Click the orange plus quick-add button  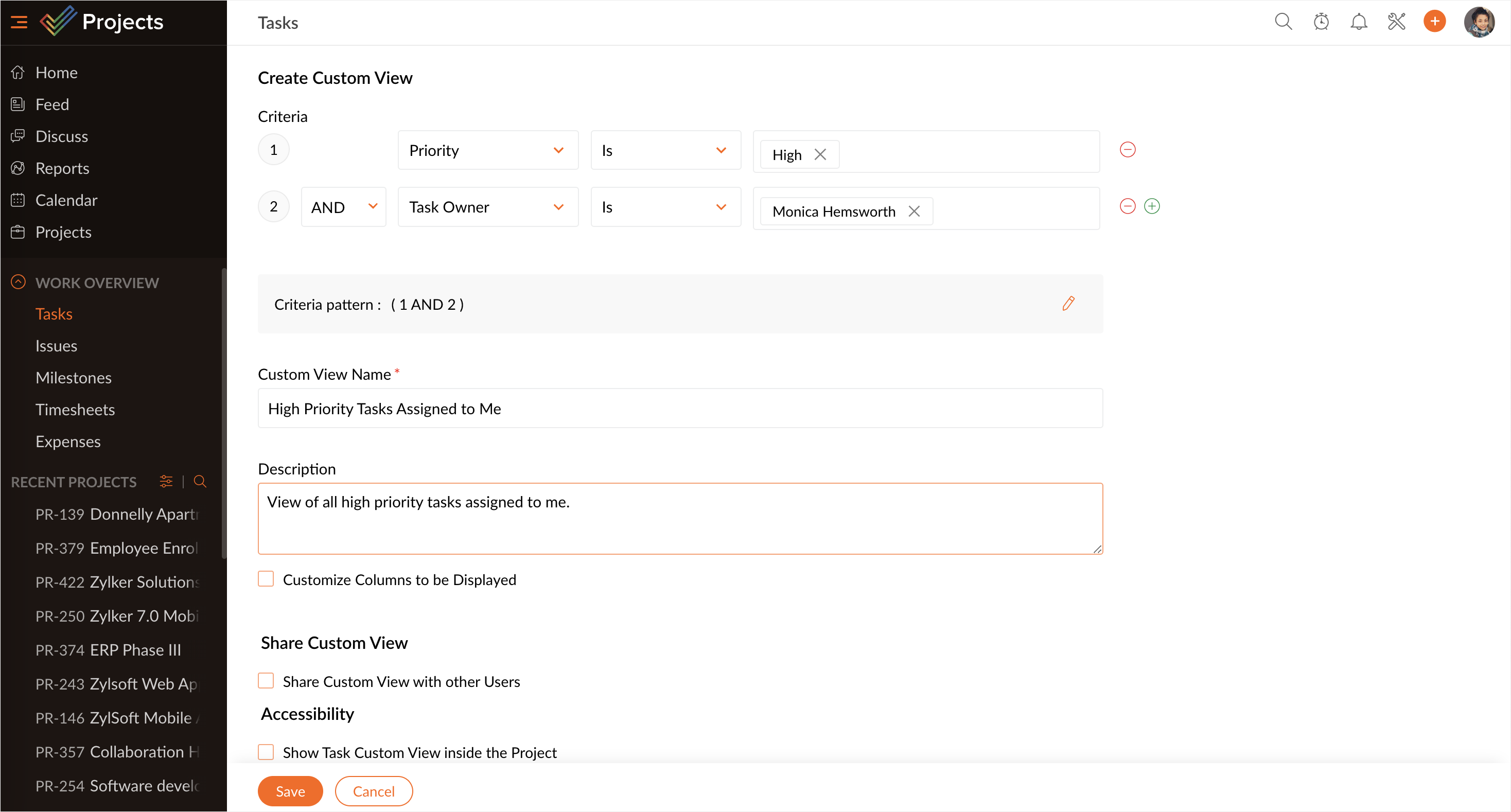pos(1434,22)
